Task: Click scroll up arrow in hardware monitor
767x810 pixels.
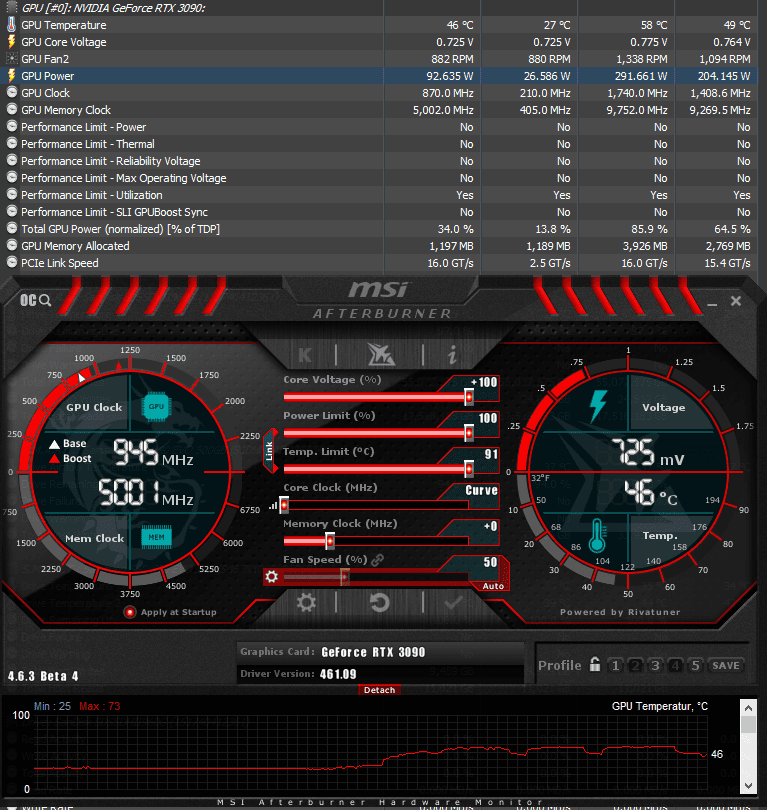Action: [x=748, y=708]
